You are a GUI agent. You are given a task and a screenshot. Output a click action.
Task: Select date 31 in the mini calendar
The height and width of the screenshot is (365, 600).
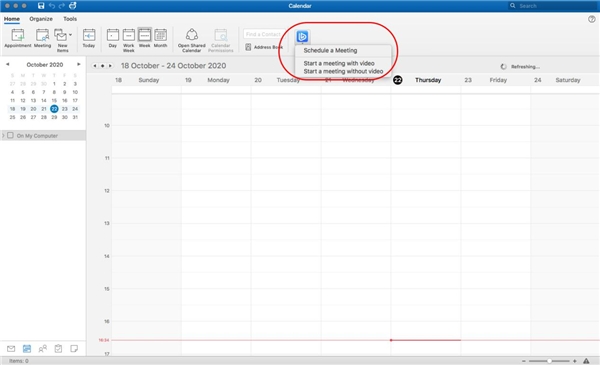[x=75, y=117]
